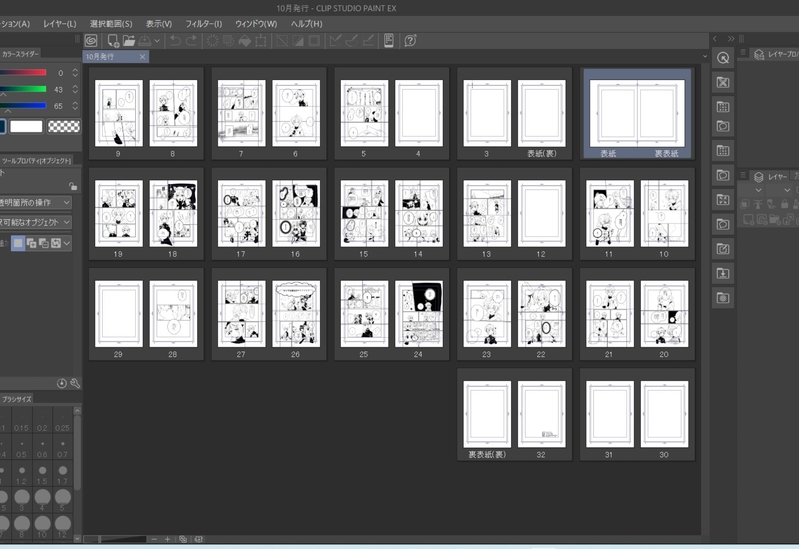
Task: Zoom out with minus button at bottom
Action: click(154, 539)
